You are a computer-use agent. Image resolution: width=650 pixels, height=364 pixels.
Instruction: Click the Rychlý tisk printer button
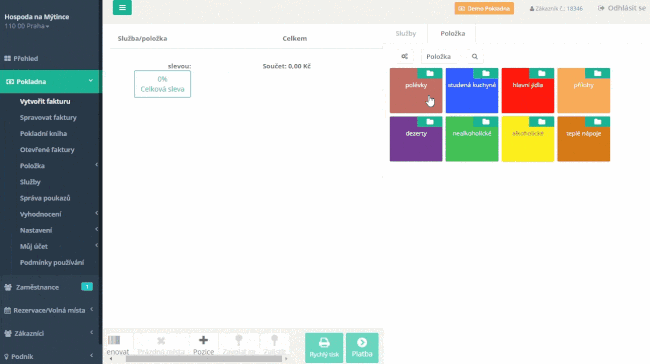coord(324,347)
